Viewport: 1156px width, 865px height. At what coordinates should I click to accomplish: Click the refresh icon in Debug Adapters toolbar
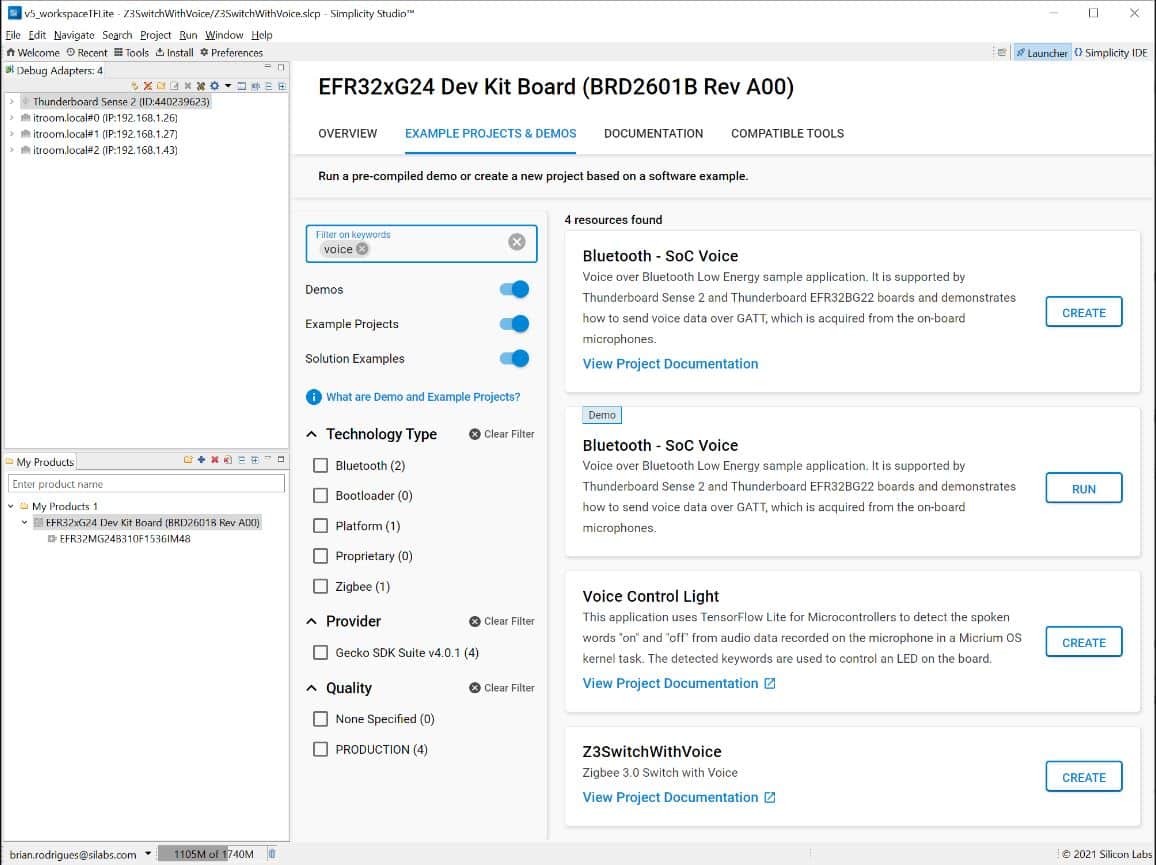(134, 86)
